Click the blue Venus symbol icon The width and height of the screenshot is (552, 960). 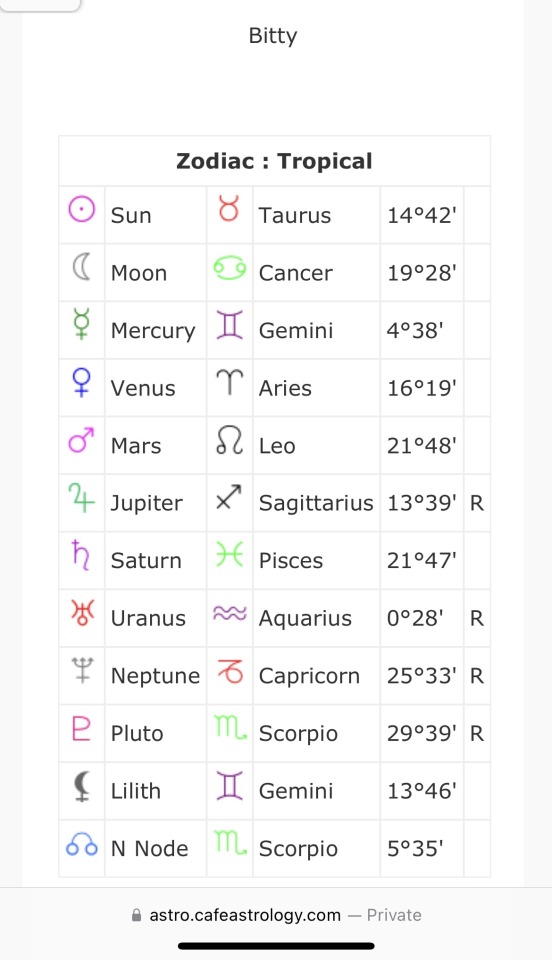(x=81, y=383)
